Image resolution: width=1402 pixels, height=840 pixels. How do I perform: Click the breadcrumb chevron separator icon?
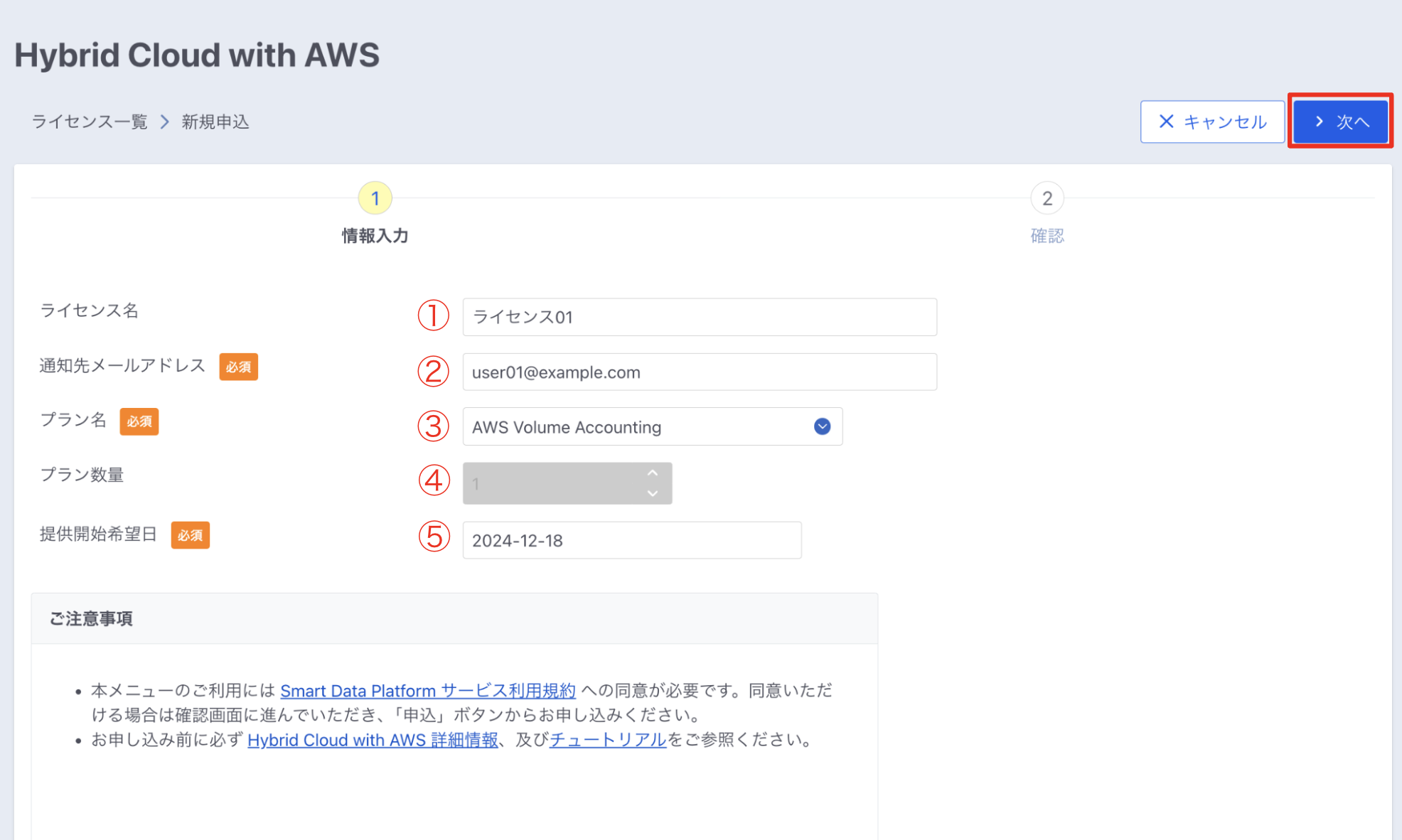coord(165,122)
